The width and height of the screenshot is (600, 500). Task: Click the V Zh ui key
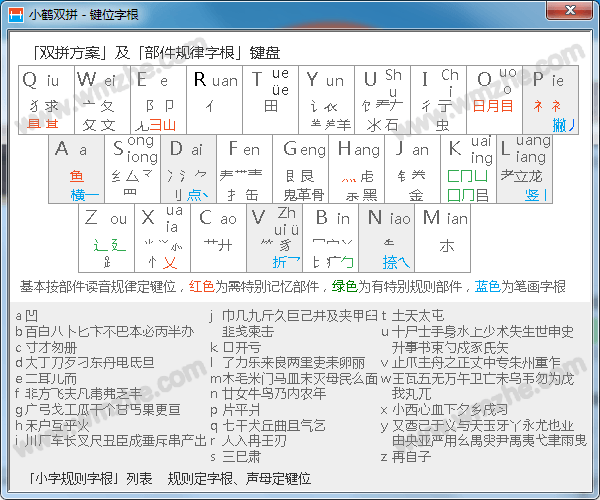(x=275, y=240)
